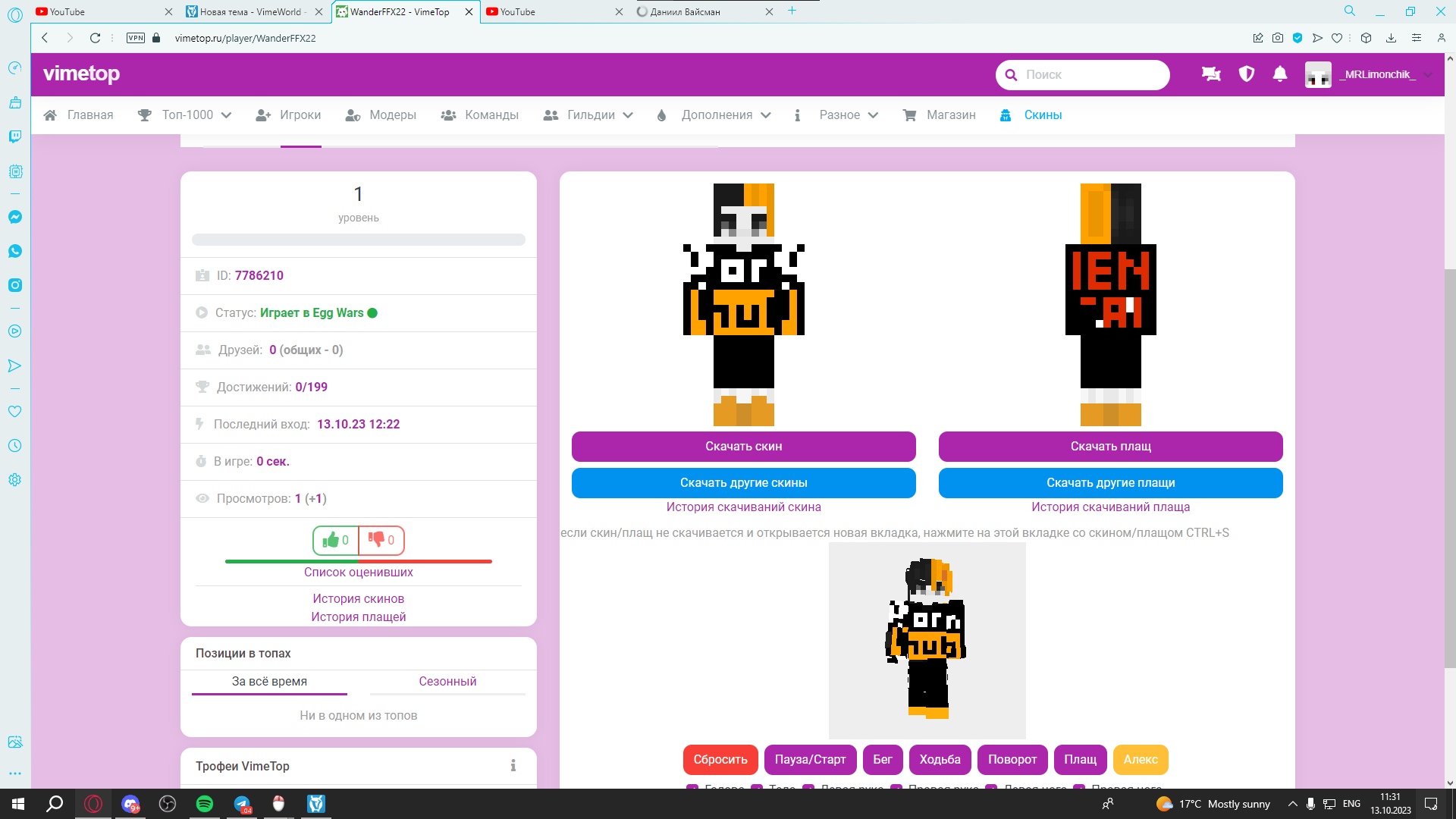Click the Скачать скин button
This screenshot has width=1456, height=819.
point(743,447)
